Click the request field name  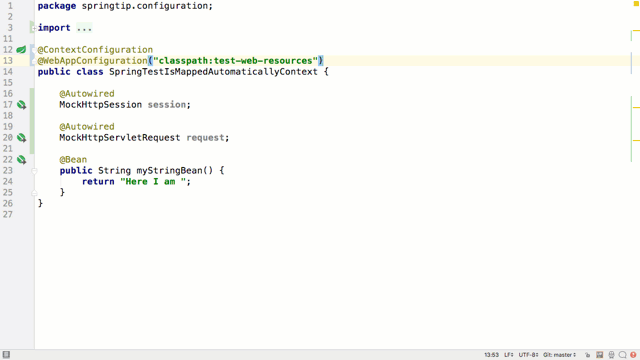[205, 138]
